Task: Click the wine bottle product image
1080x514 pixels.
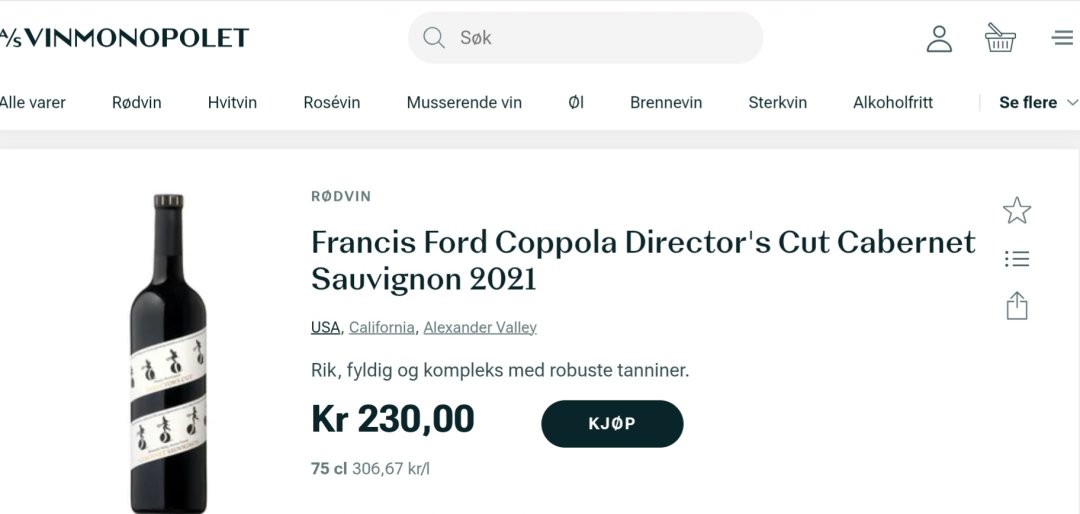Action: pyautogui.click(x=168, y=355)
